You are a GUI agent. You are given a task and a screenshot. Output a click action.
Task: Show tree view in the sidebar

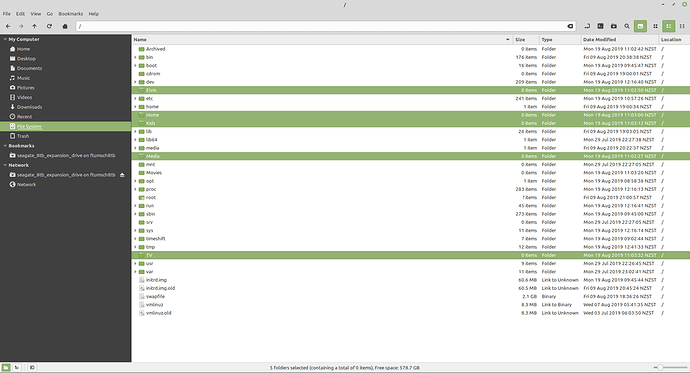(x=16, y=367)
